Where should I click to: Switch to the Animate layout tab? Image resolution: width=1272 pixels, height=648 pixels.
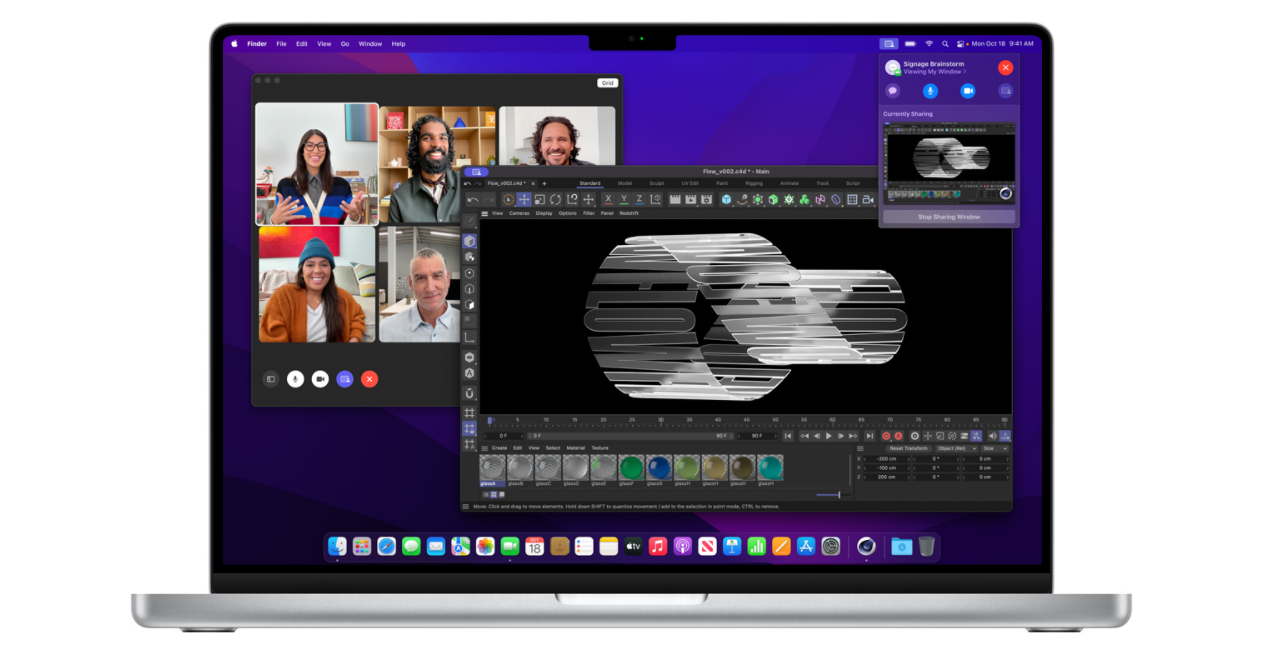[x=789, y=183]
